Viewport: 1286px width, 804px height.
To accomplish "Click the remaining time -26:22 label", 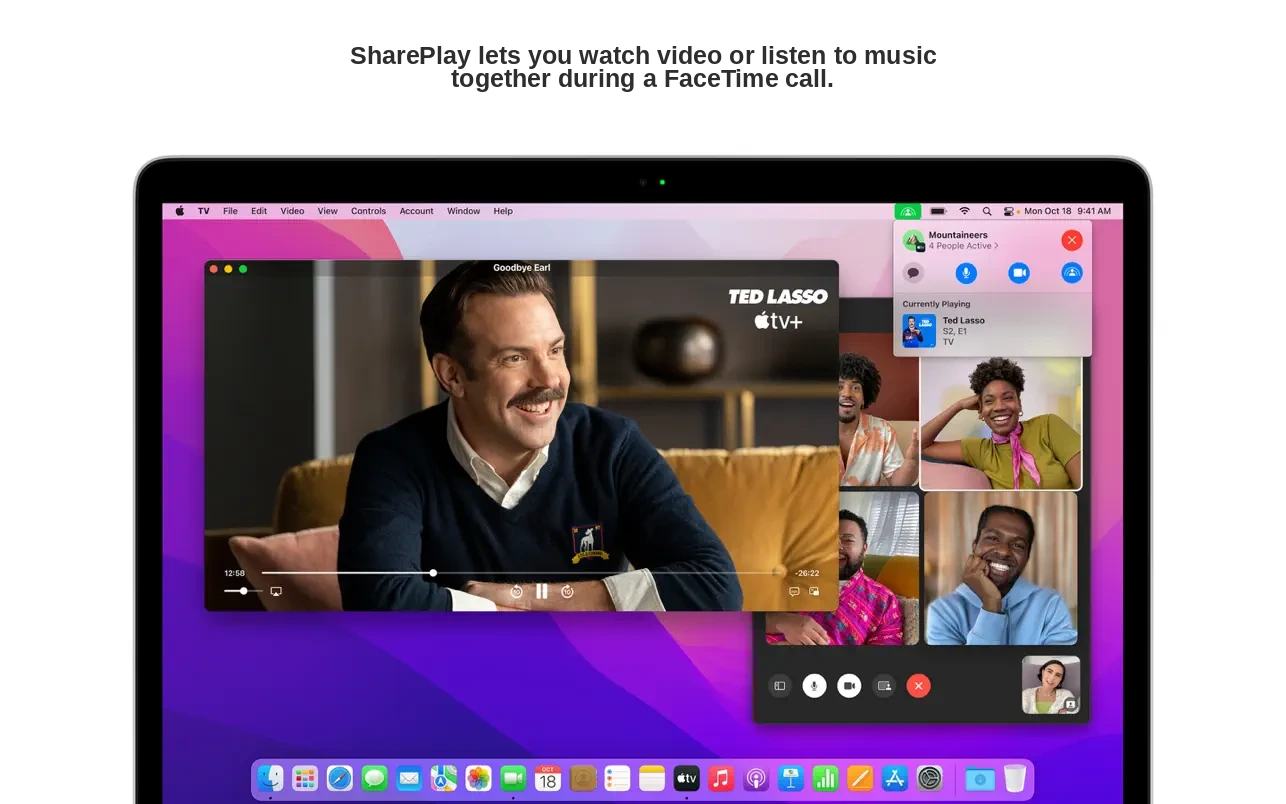I will [807, 573].
